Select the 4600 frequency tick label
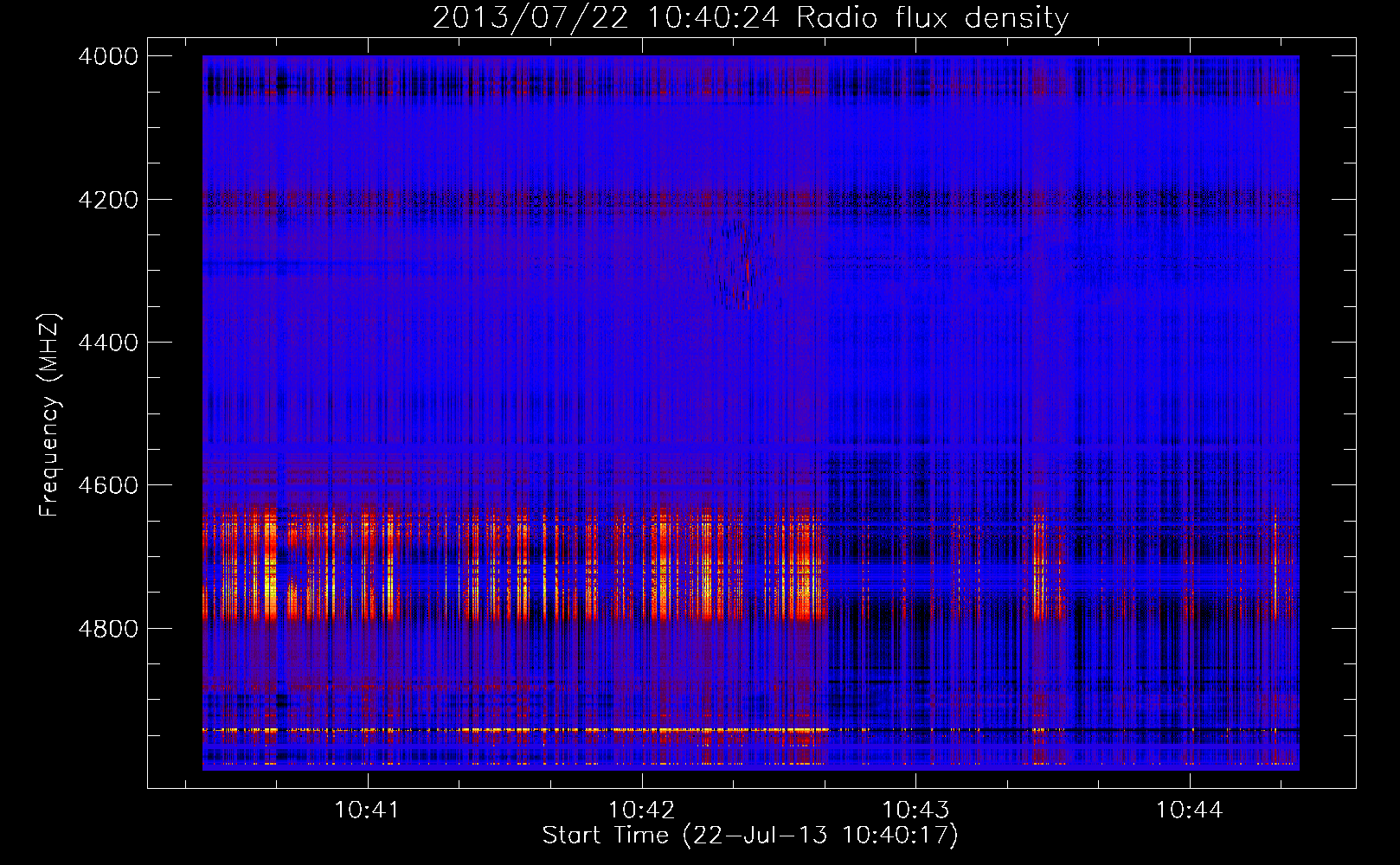The height and width of the screenshot is (865, 1400). [108, 485]
